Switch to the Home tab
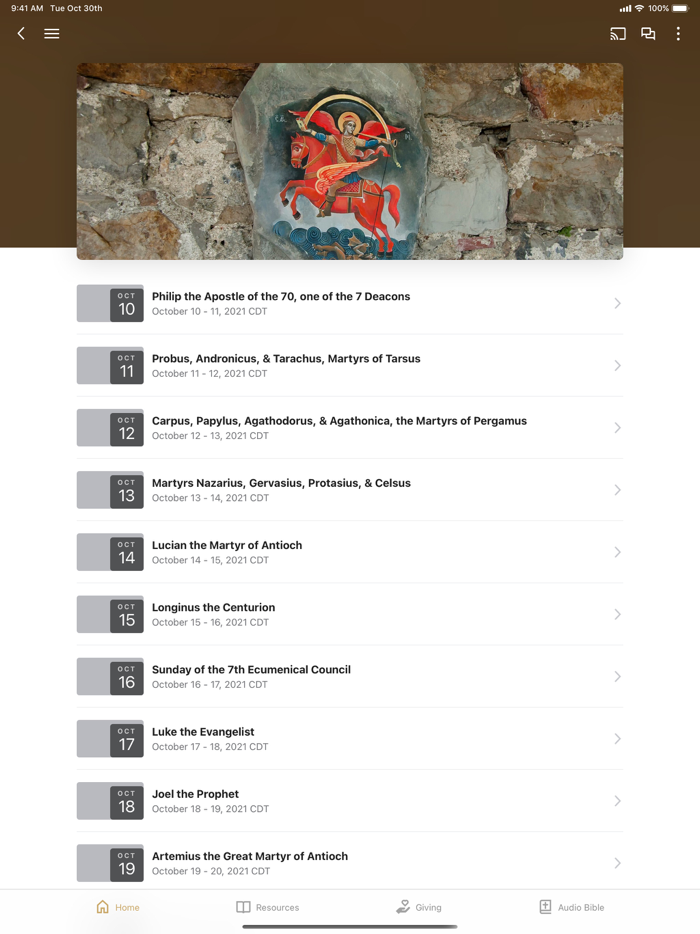The width and height of the screenshot is (700, 934). point(118,907)
